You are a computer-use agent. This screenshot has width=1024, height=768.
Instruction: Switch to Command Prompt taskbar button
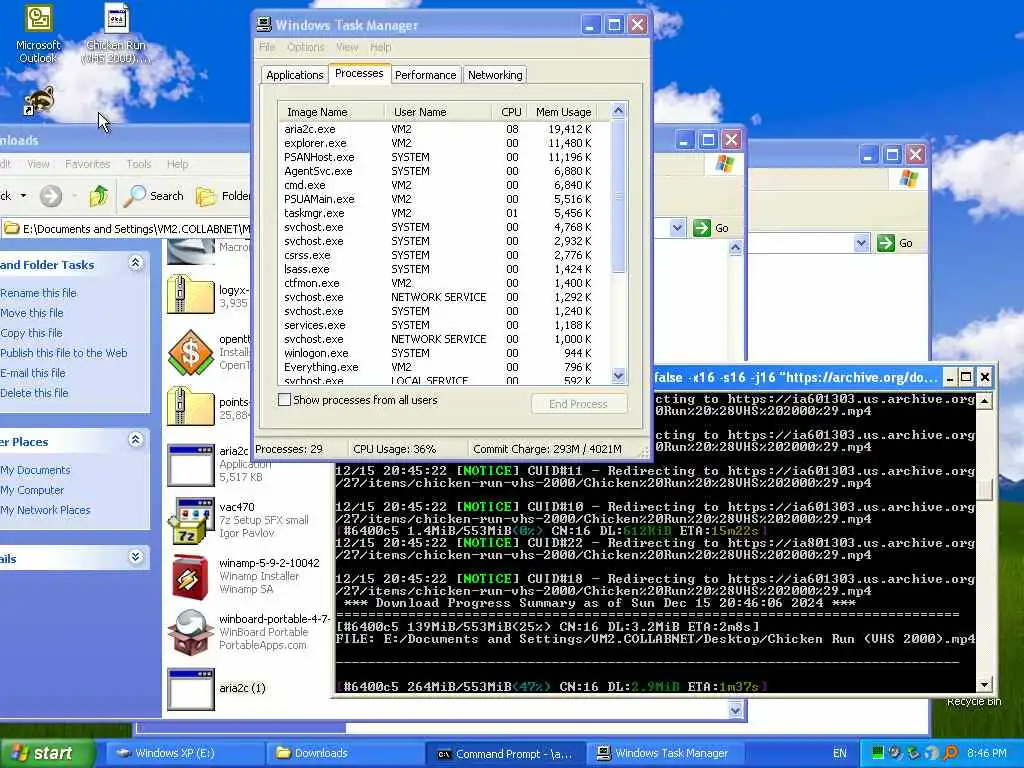[504, 753]
